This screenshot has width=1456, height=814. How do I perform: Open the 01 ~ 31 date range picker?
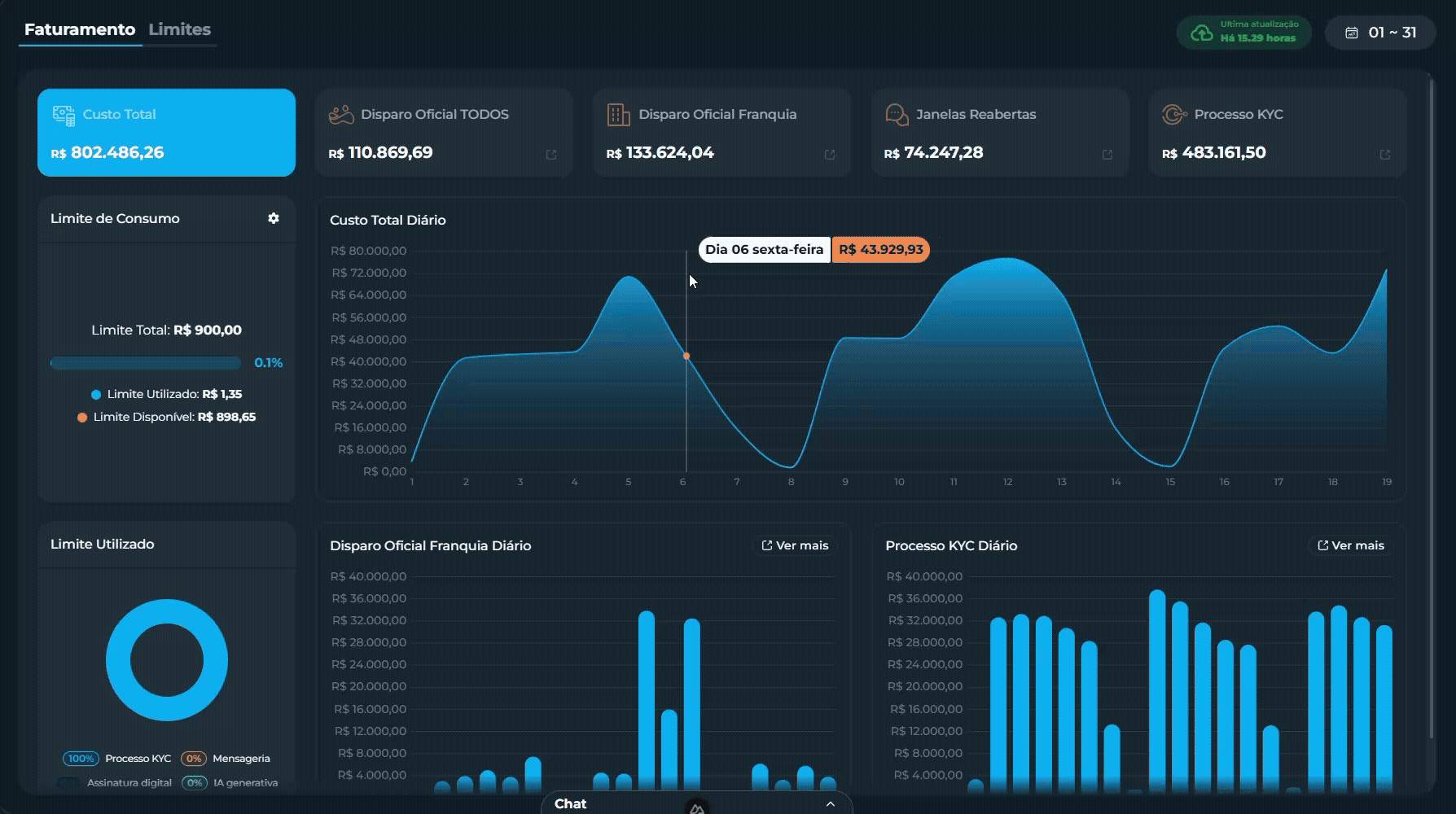[1380, 33]
